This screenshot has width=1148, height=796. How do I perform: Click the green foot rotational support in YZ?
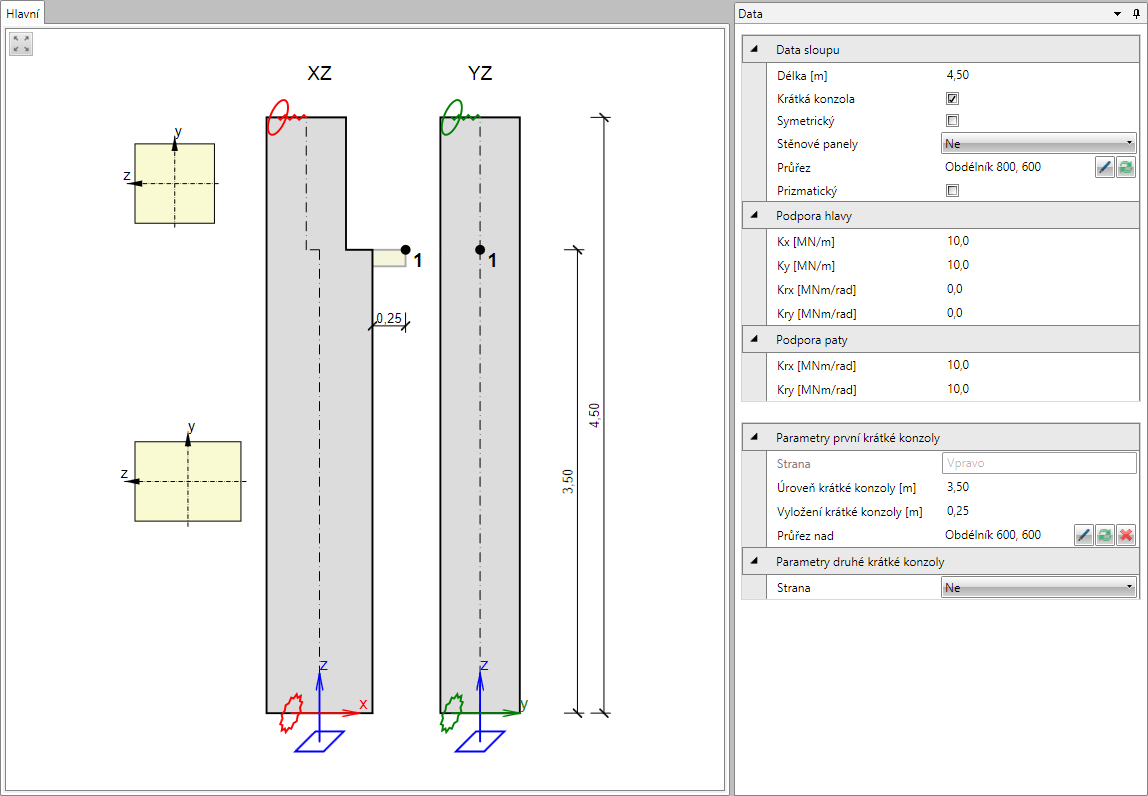point(452,713)
